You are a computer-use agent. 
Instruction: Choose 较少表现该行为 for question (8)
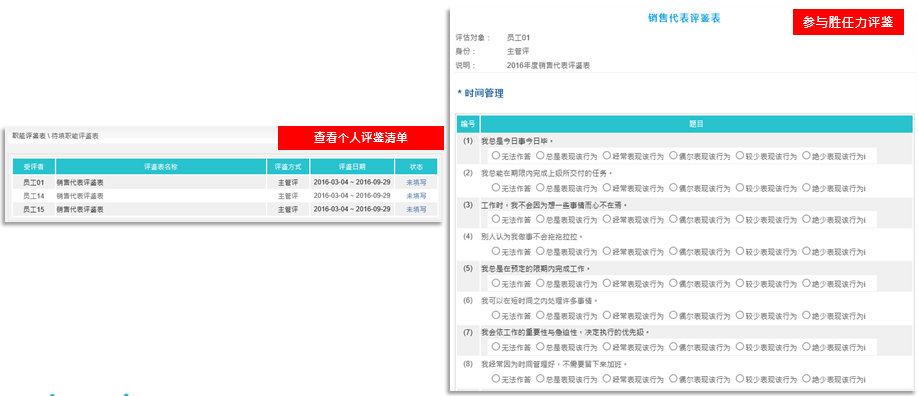coord(740,378)
